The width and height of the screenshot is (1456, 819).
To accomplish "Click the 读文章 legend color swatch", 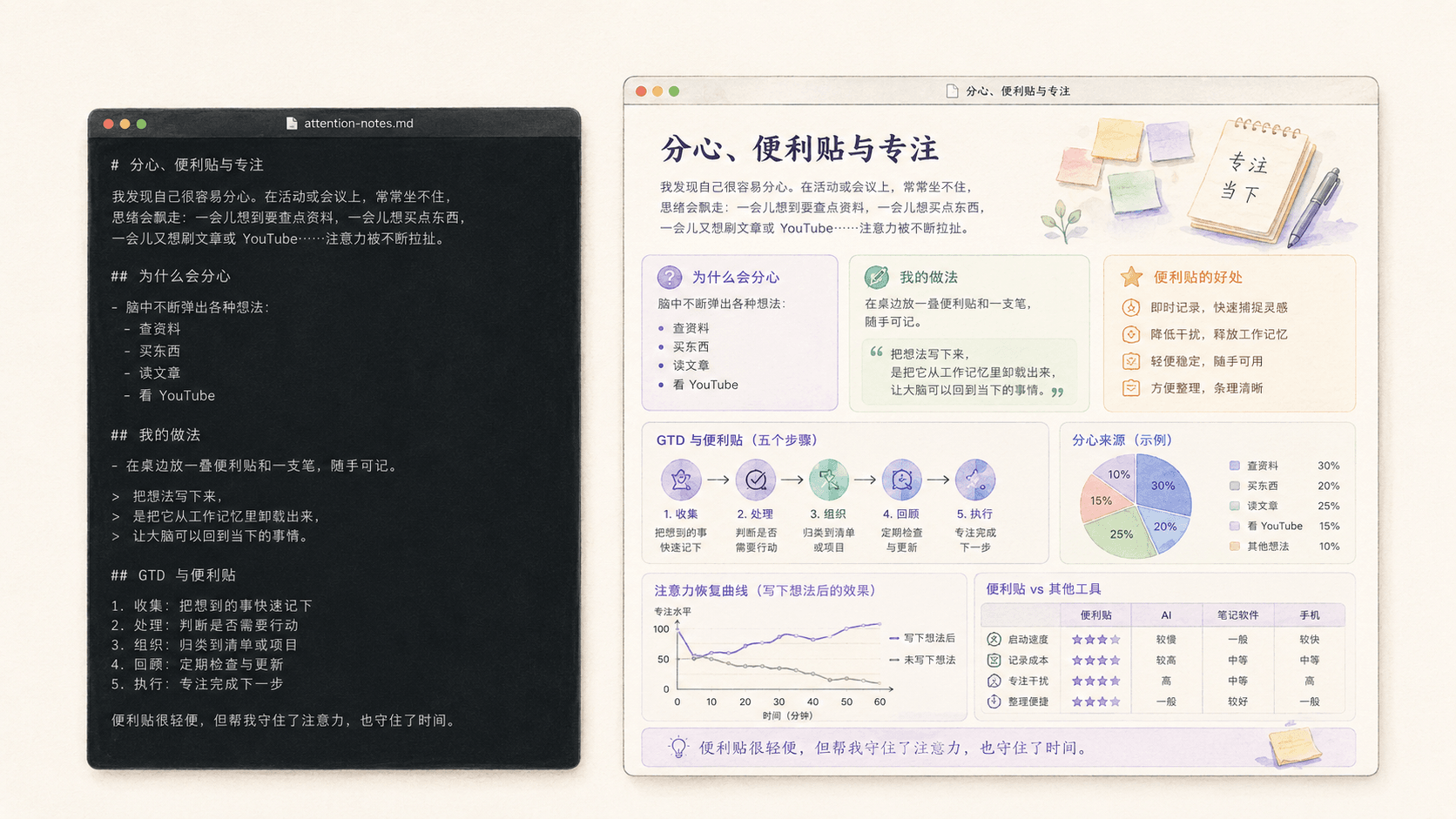I will 1234,506.
